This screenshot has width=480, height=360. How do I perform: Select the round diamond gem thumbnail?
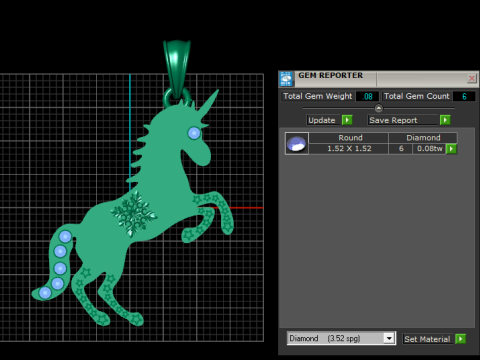(297, 144)
